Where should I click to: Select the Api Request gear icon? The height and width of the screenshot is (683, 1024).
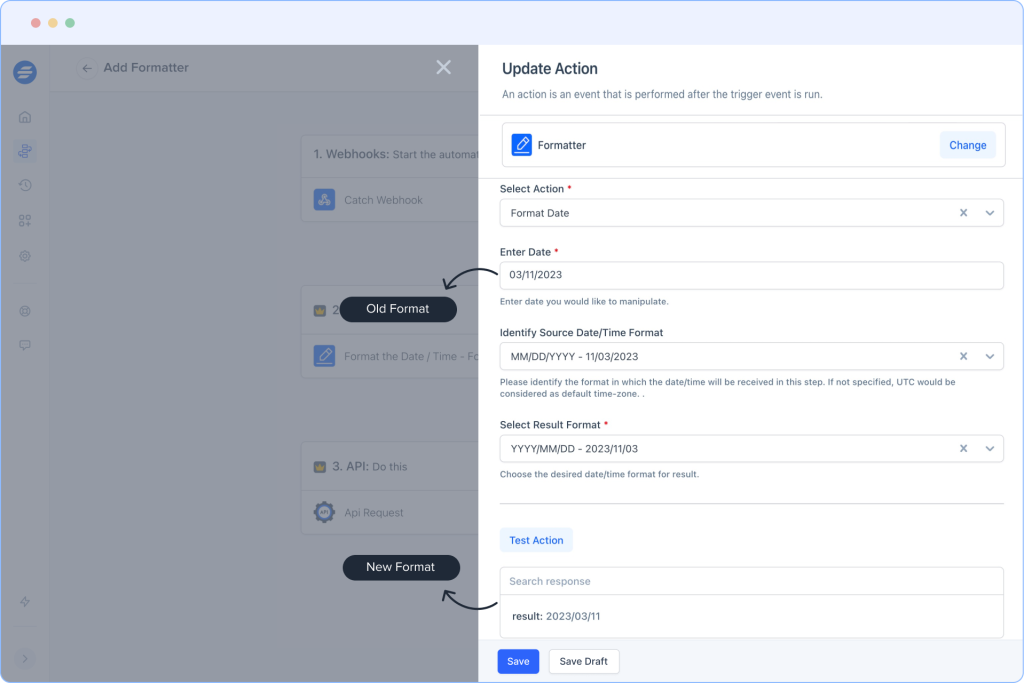click(x=323, y=512)
